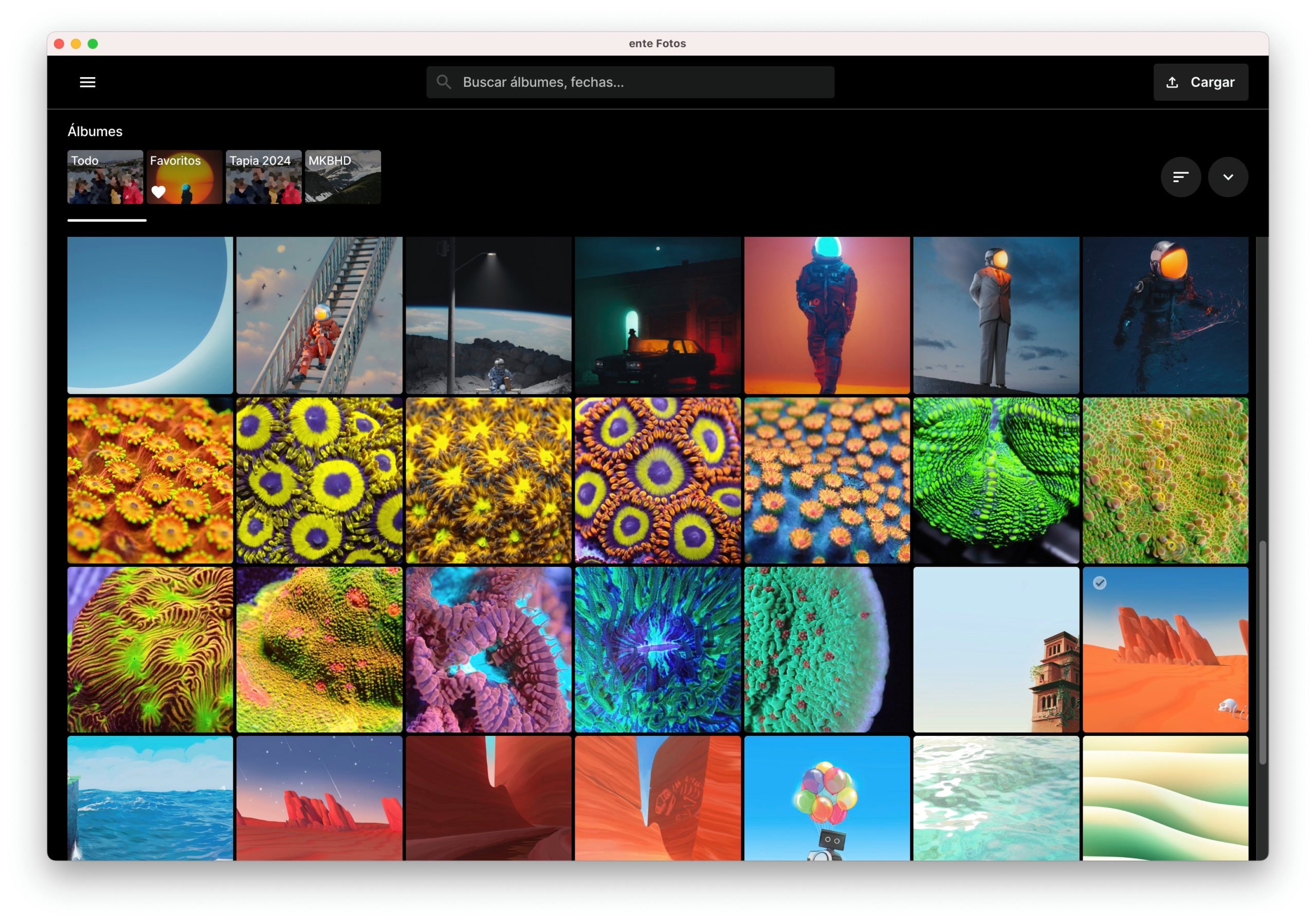
Task: Click the heart icon on Favoritos
Action: click(x=159, y=192)
